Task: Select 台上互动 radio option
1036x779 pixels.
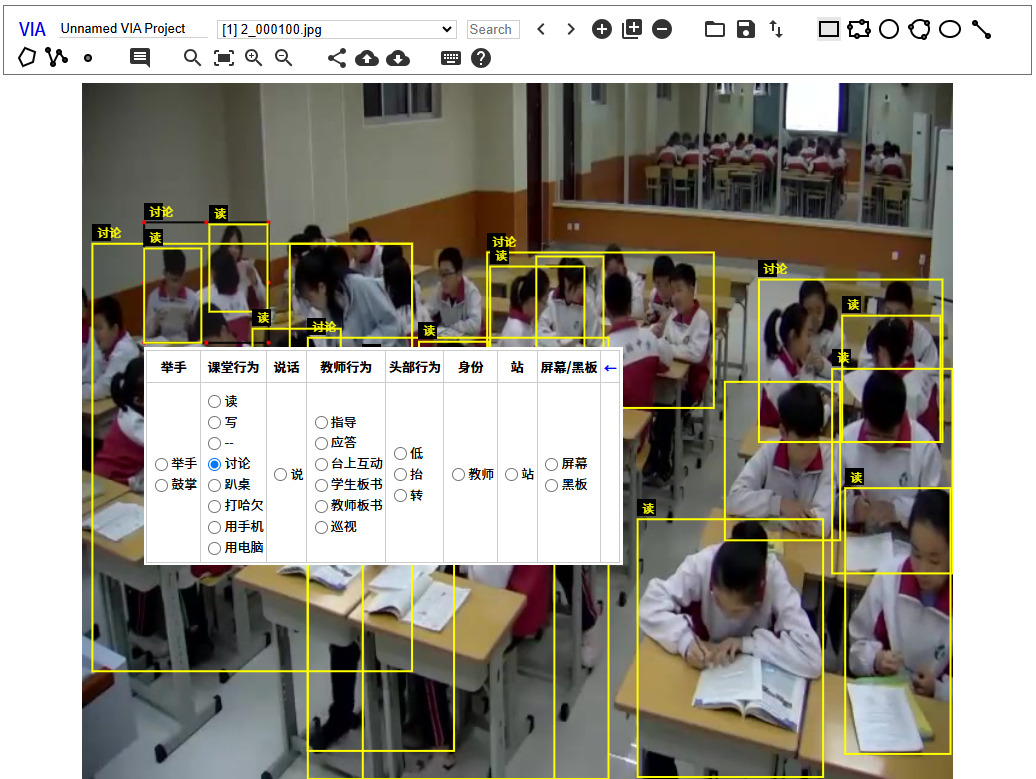Action: click(x=321, y=464)
